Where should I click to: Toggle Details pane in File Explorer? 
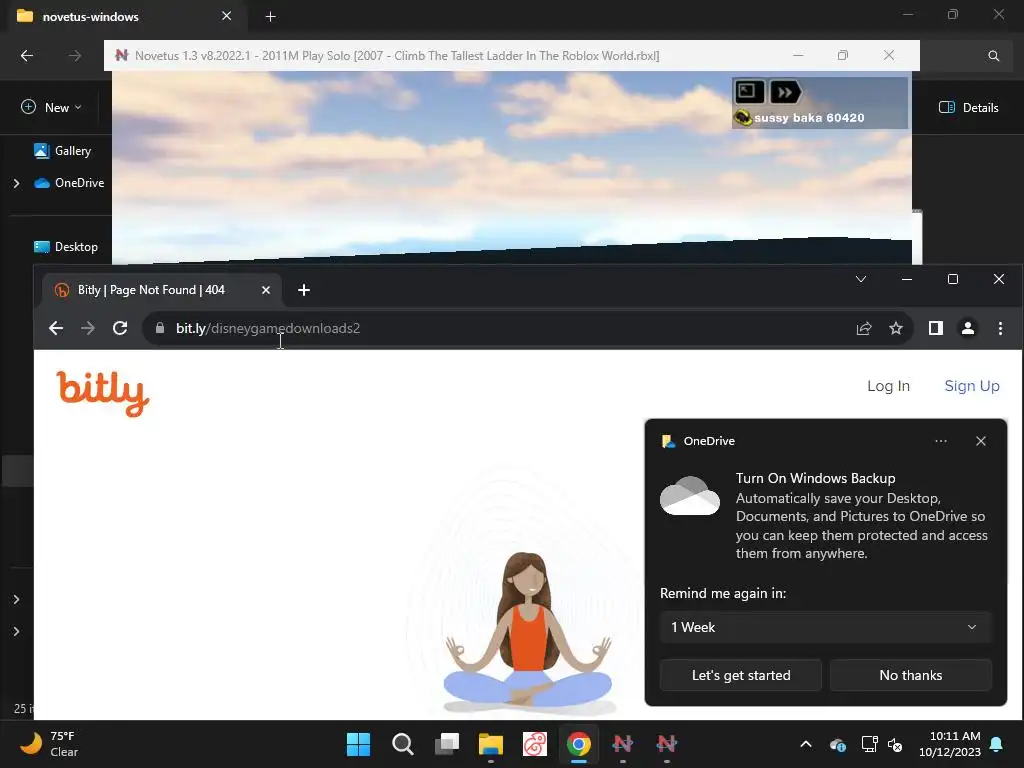[968, 107]
